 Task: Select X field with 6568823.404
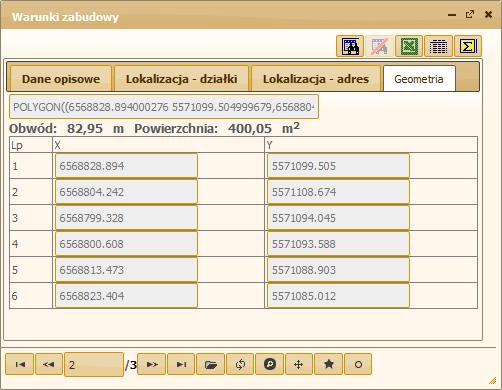pos(126,296)
